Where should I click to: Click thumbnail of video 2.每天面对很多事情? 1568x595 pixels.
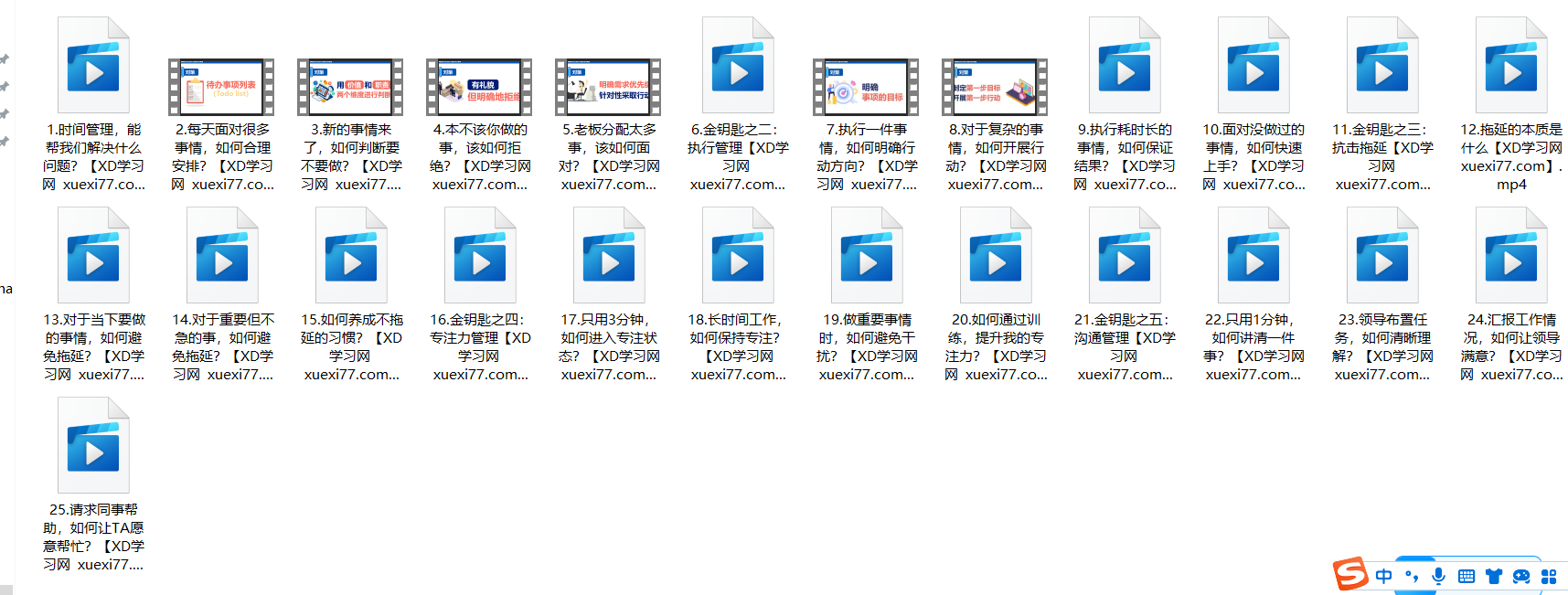pyautogui.click(x=222, y=88)
